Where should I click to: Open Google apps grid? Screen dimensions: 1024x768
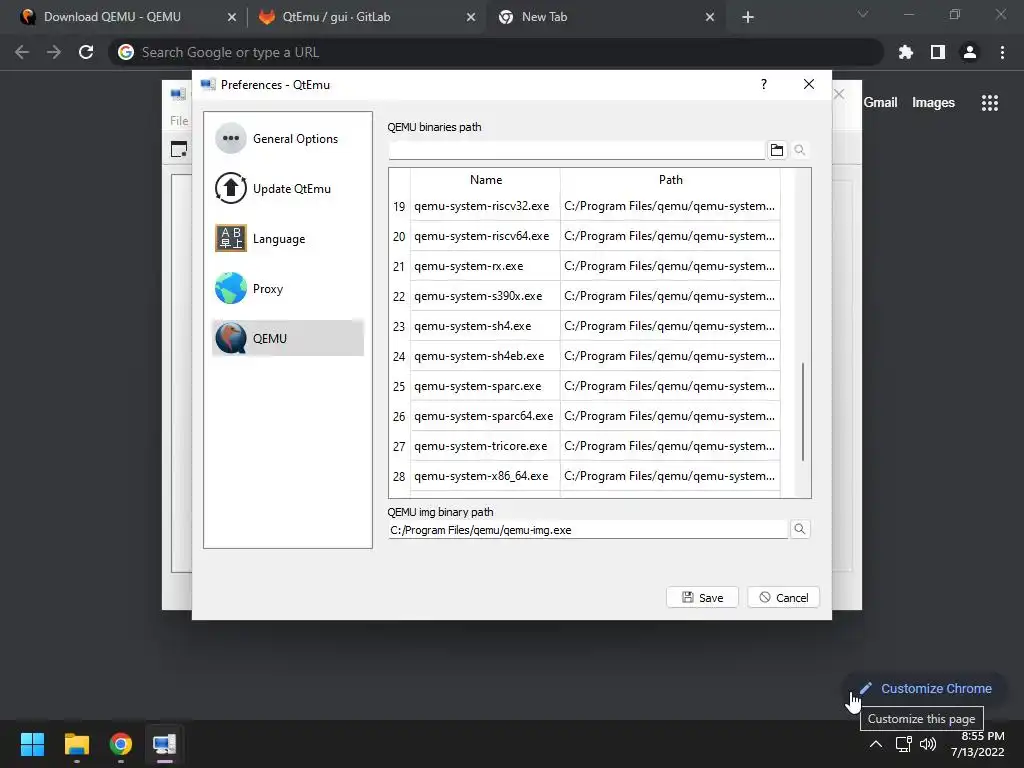click(989, 103)
